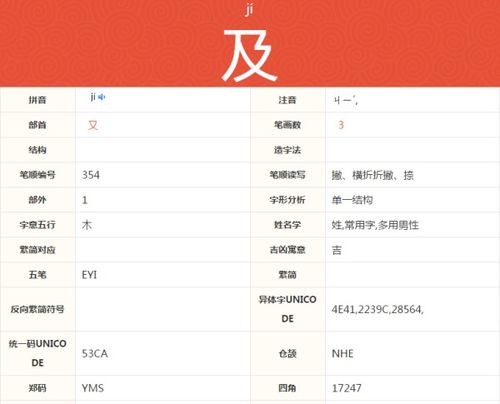Screen dimensions: 500x404
Task: Click the five-element value 木
Action: click(87, 225)
